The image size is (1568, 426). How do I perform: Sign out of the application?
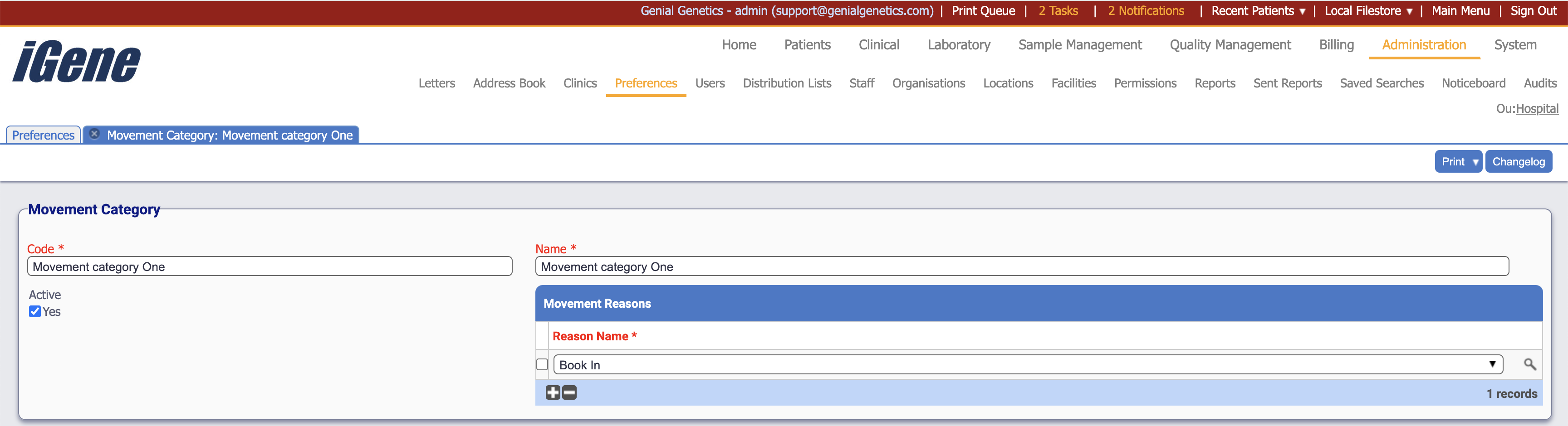click(1533, 11)
